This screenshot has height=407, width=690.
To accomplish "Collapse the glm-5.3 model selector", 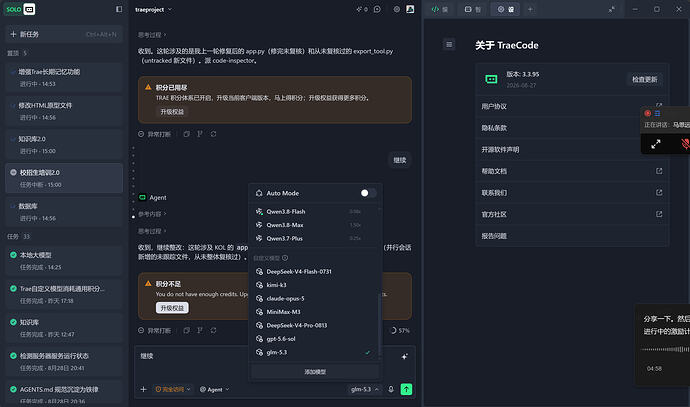I will tap(364, 389).
